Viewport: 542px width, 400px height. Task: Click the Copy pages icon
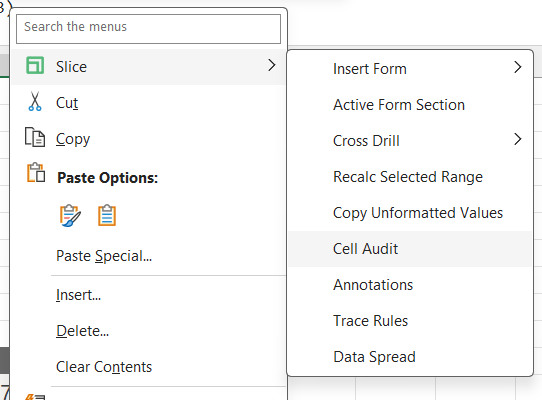click(35, 137)
